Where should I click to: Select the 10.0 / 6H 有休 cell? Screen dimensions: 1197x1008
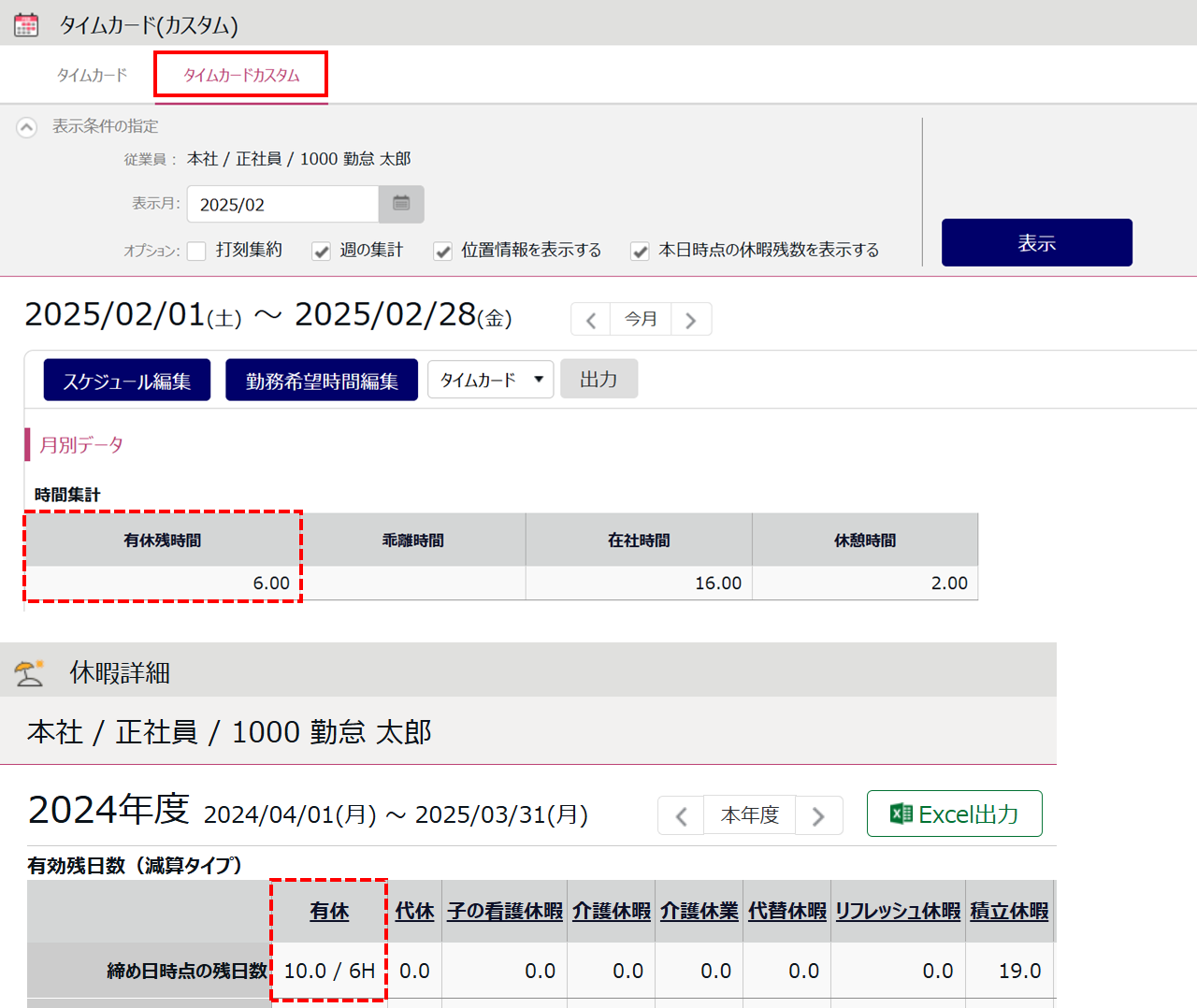coord(329,971)
